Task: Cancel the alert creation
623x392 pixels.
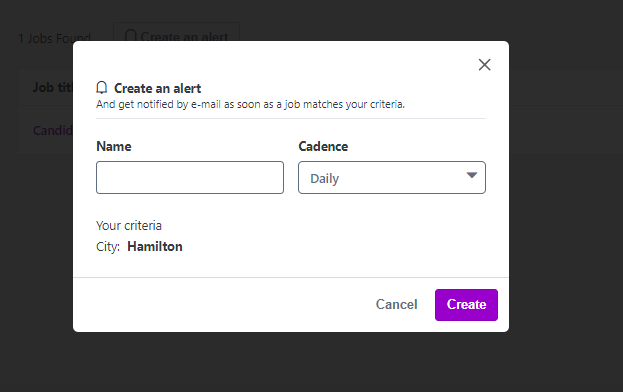Action: click(397, 305)
